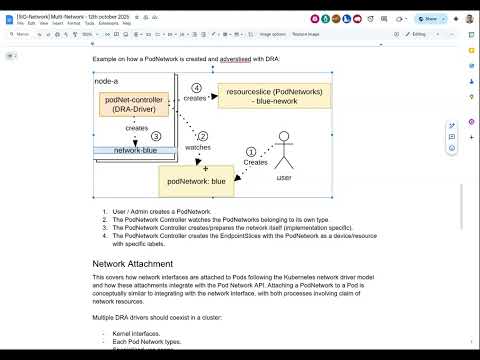Open the bulleted list dropdown
The height and width of the screenshot is (360, 480).
[171, 34]
